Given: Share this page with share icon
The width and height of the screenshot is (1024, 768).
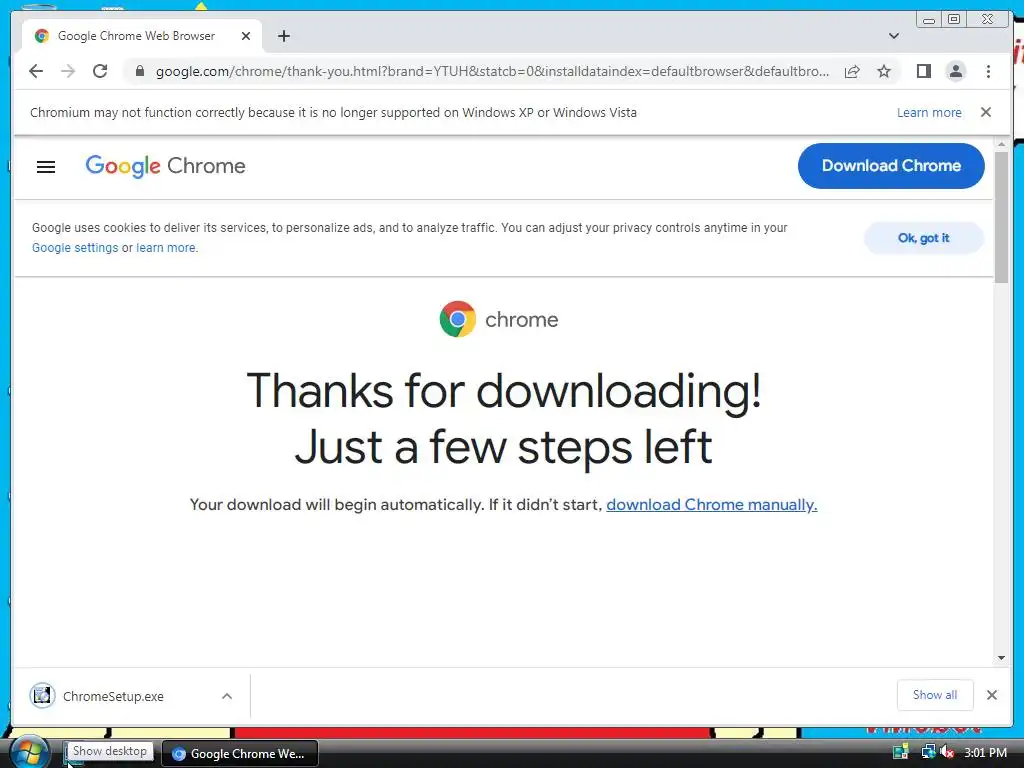Looking at the screenshot, I should point(852,71).
